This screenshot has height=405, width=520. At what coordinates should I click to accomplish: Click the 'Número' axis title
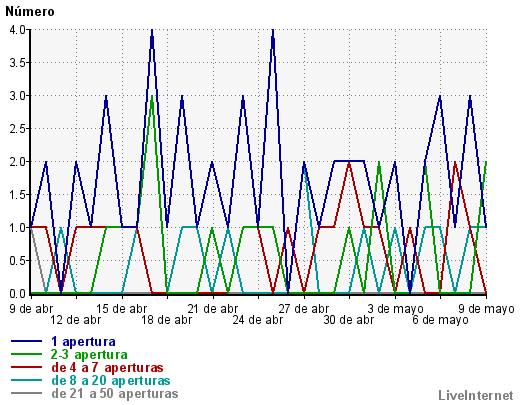coord(30,12)
